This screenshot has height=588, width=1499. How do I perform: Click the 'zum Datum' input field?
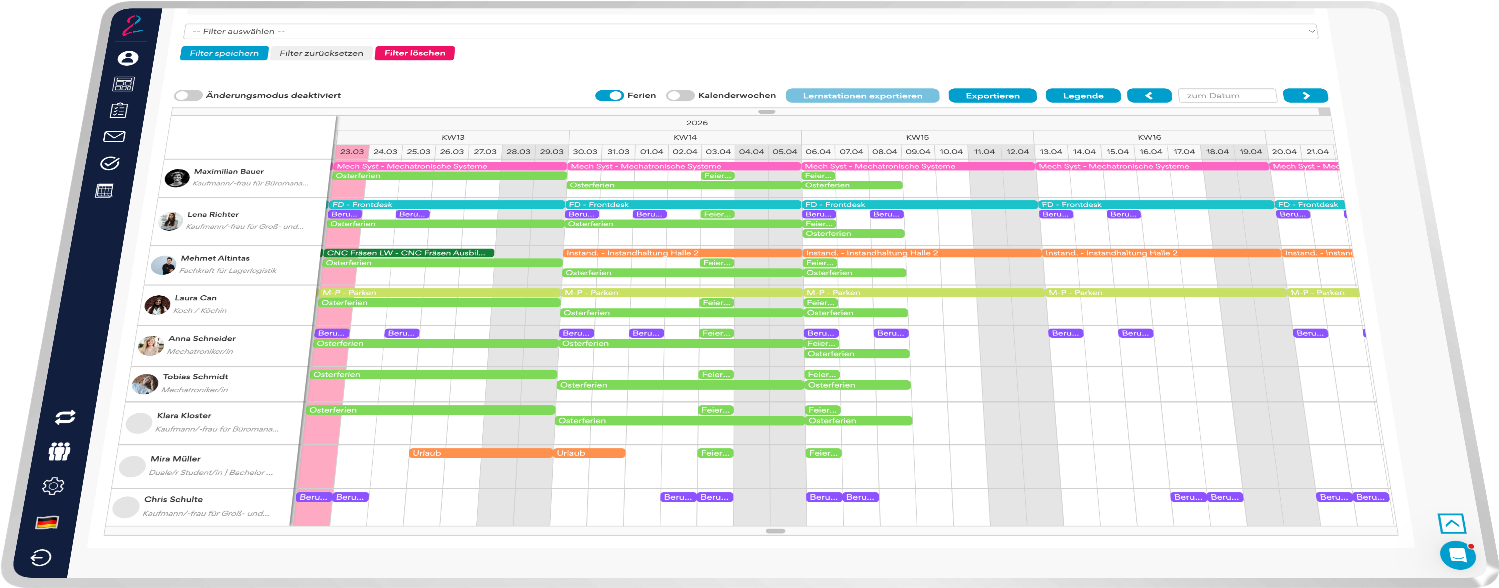(x=1227, y=96)
